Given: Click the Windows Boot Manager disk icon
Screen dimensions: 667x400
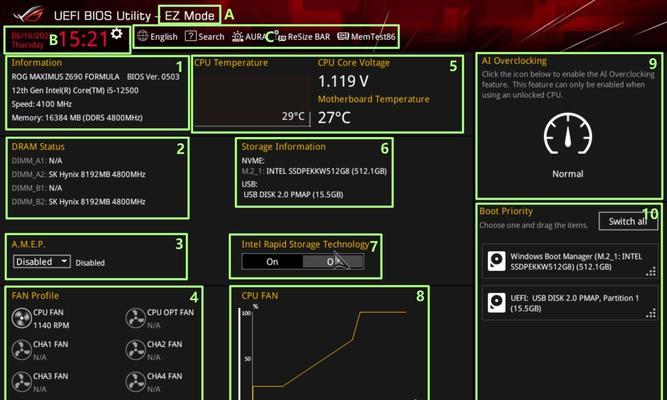Looking at the screenshot, I should click(496, 261).
